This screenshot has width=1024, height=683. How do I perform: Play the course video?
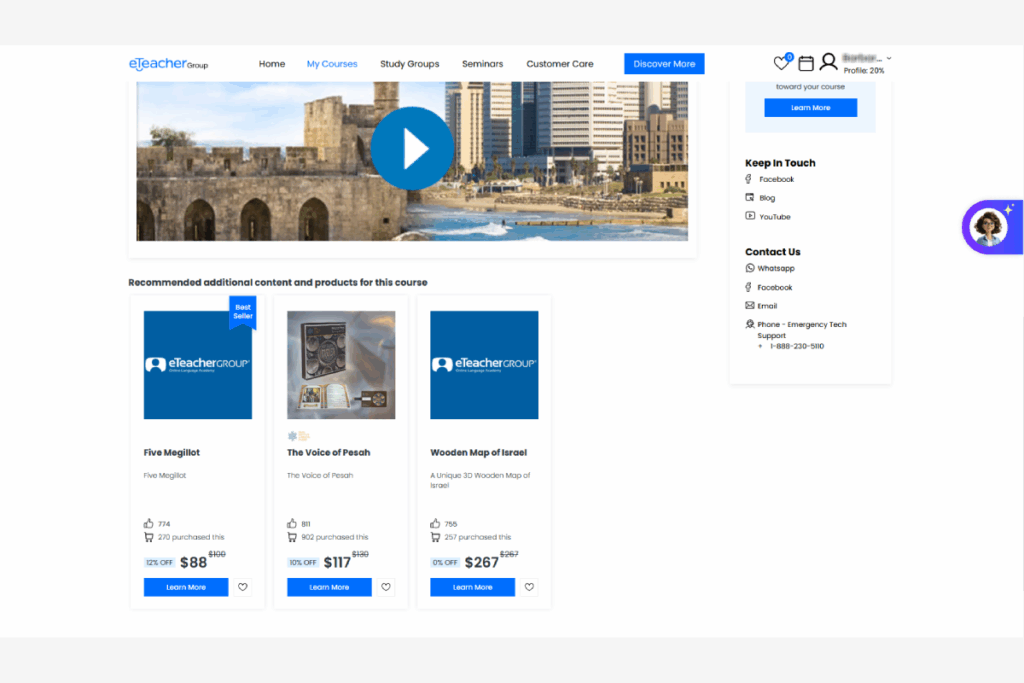tap(411, 149)
